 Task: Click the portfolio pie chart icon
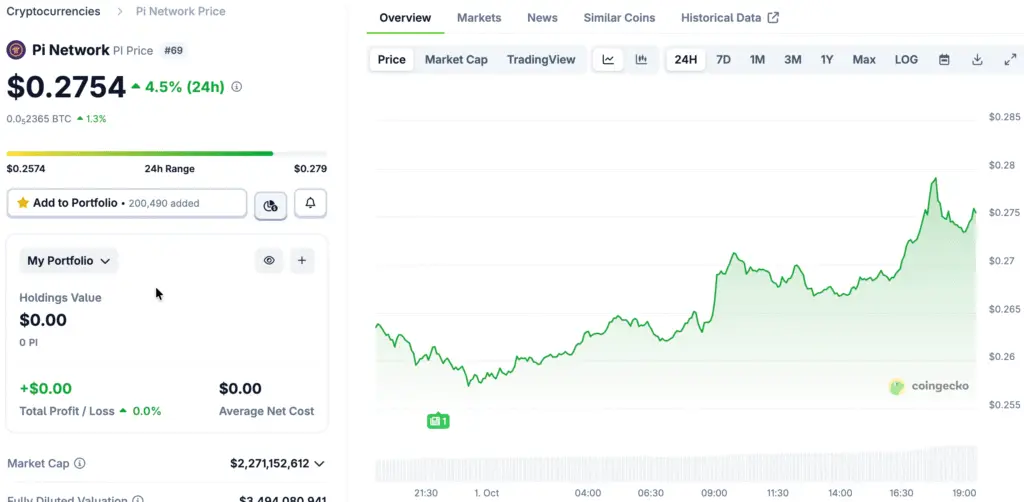[270, 204]
